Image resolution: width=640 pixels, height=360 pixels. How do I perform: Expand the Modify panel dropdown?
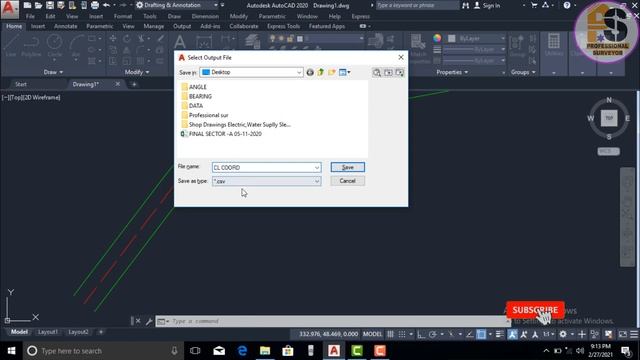pos(137,72)
